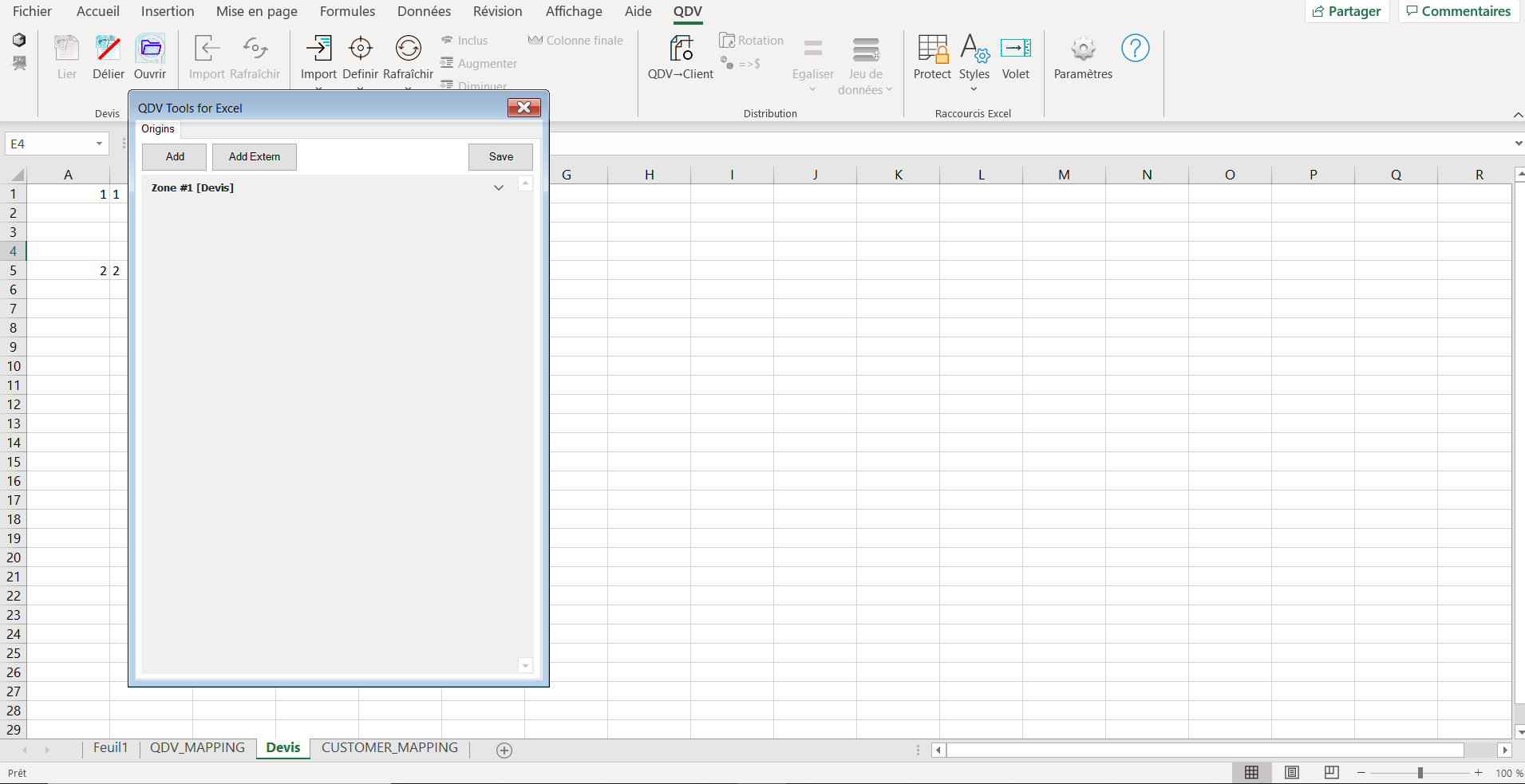Click the =>$ conversion icon
Screen dimensions: 1525x784
(x=741, y=64)
